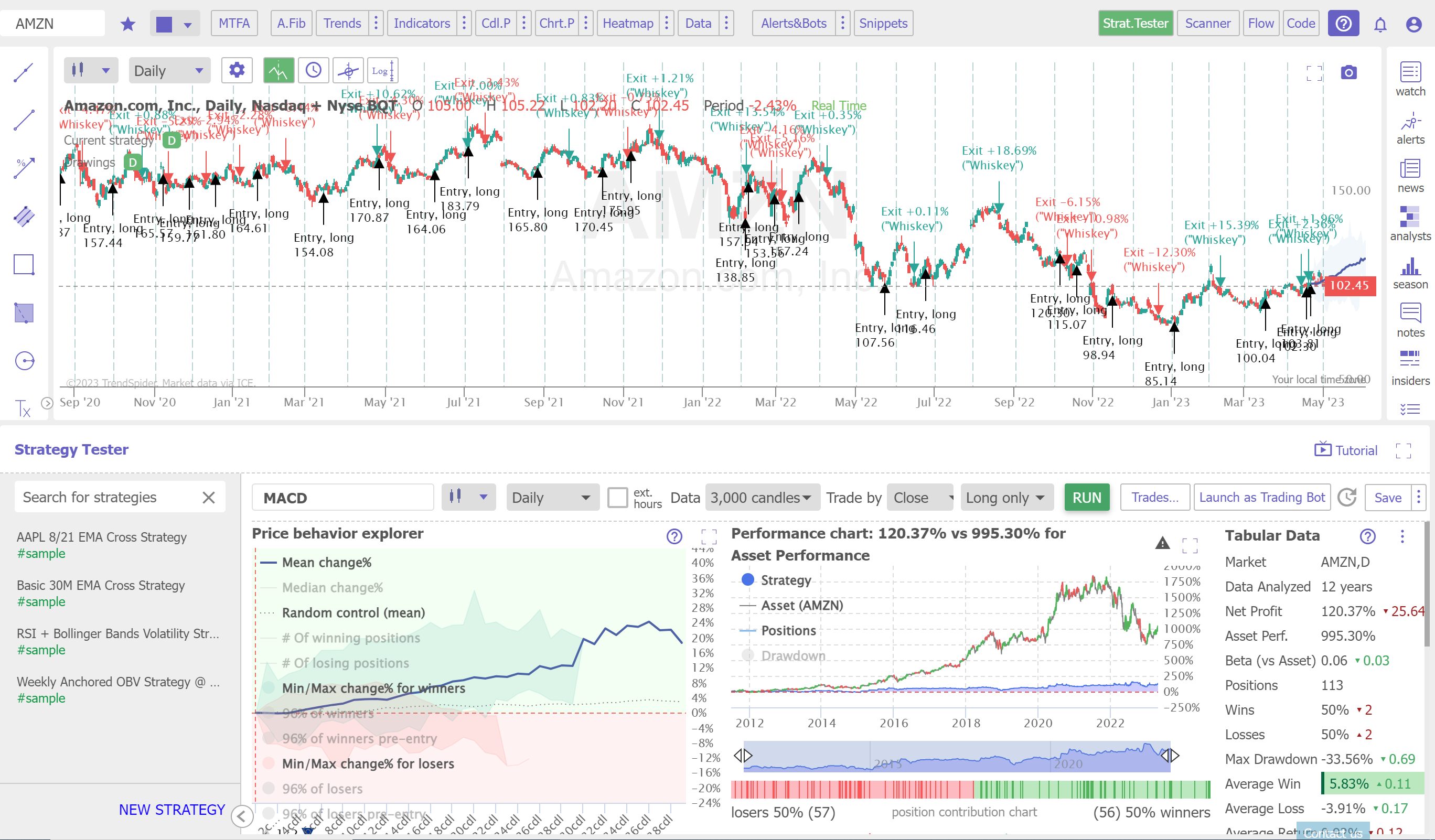Screen dimensions: 1435x840
Task: Click the Launch as Trading Bot button
Action: pos(1262,497)
